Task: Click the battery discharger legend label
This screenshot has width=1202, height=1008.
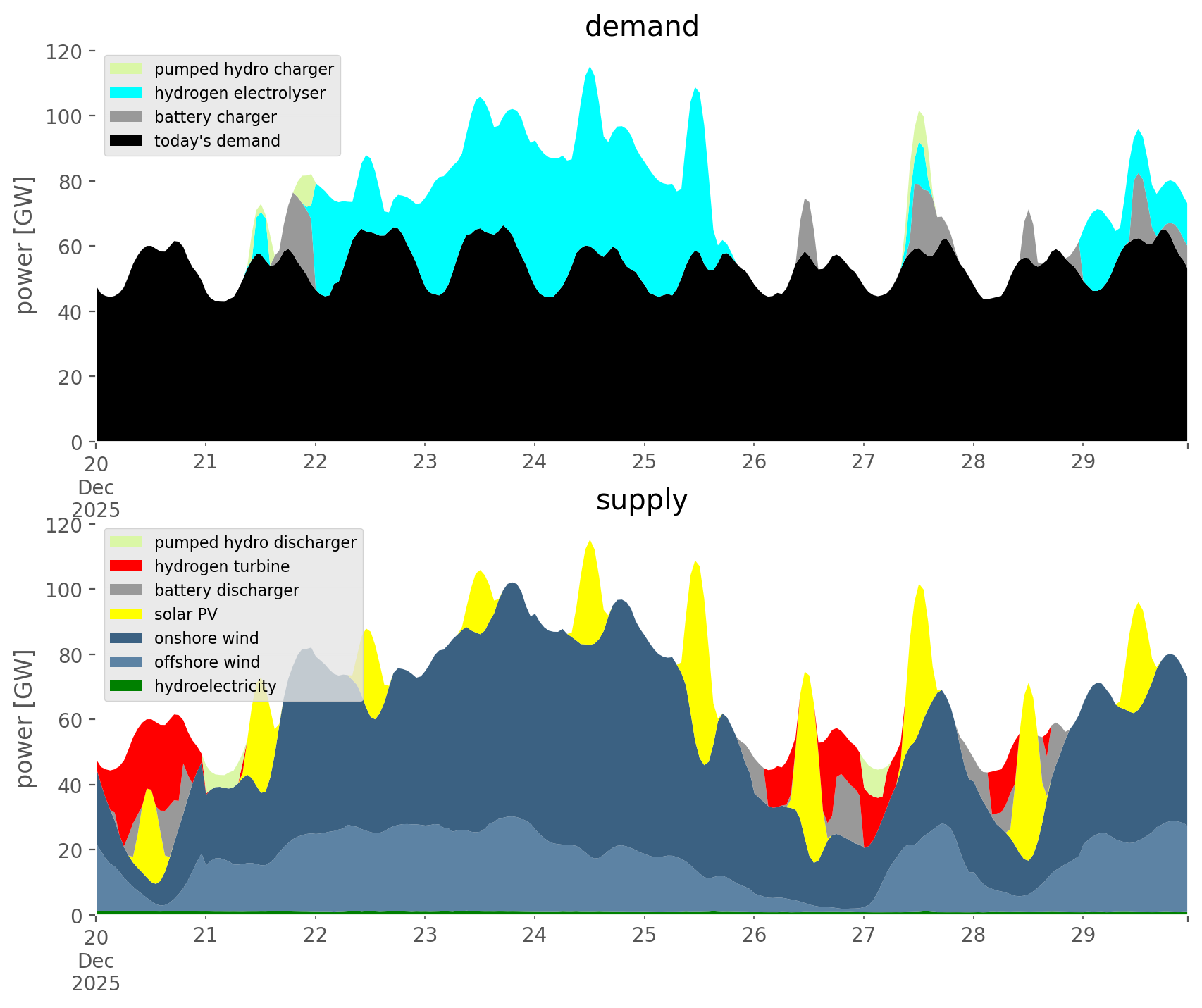Action: [x=226, y=590]
